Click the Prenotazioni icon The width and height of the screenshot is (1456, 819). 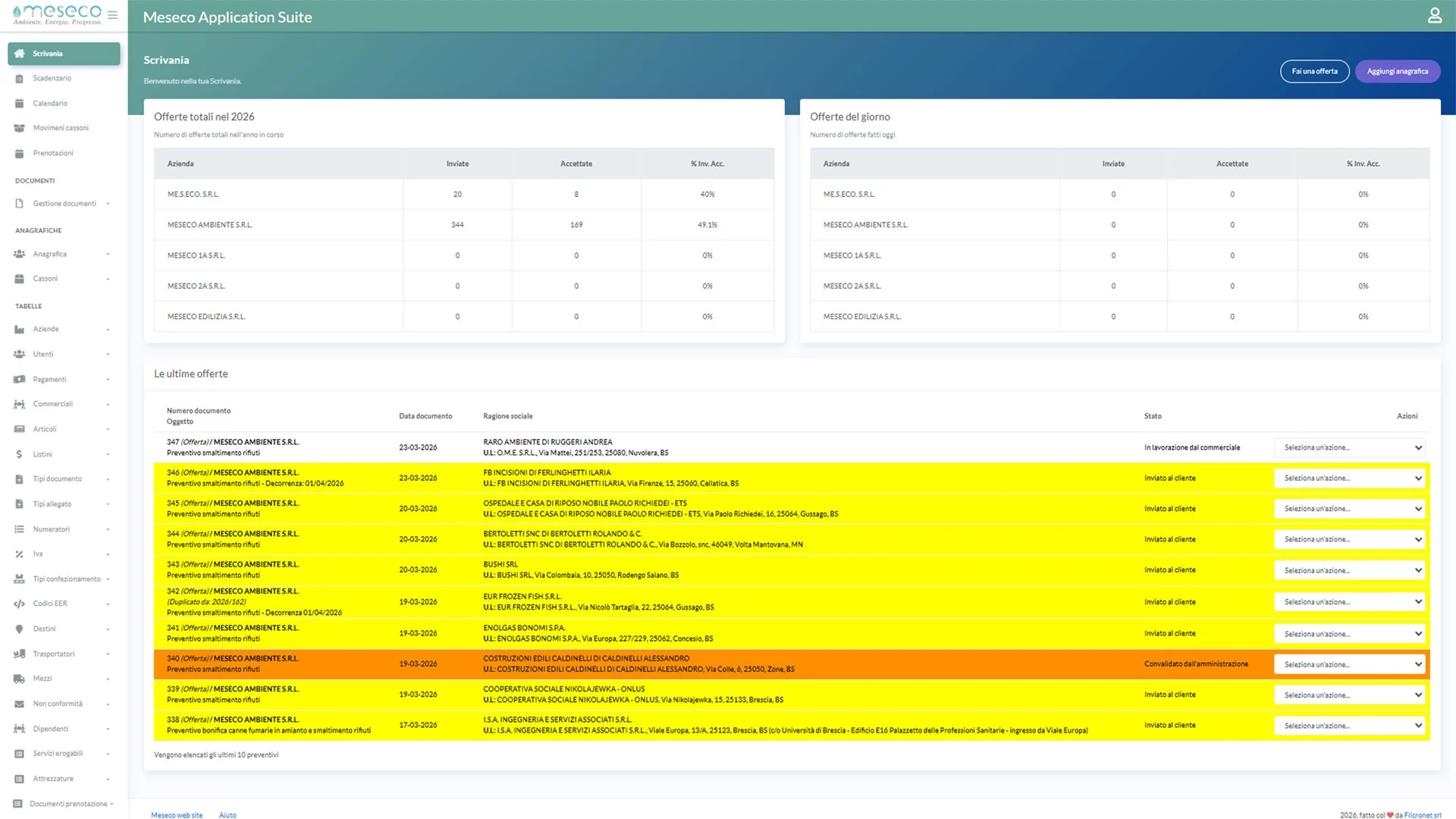tap(20, 153)
